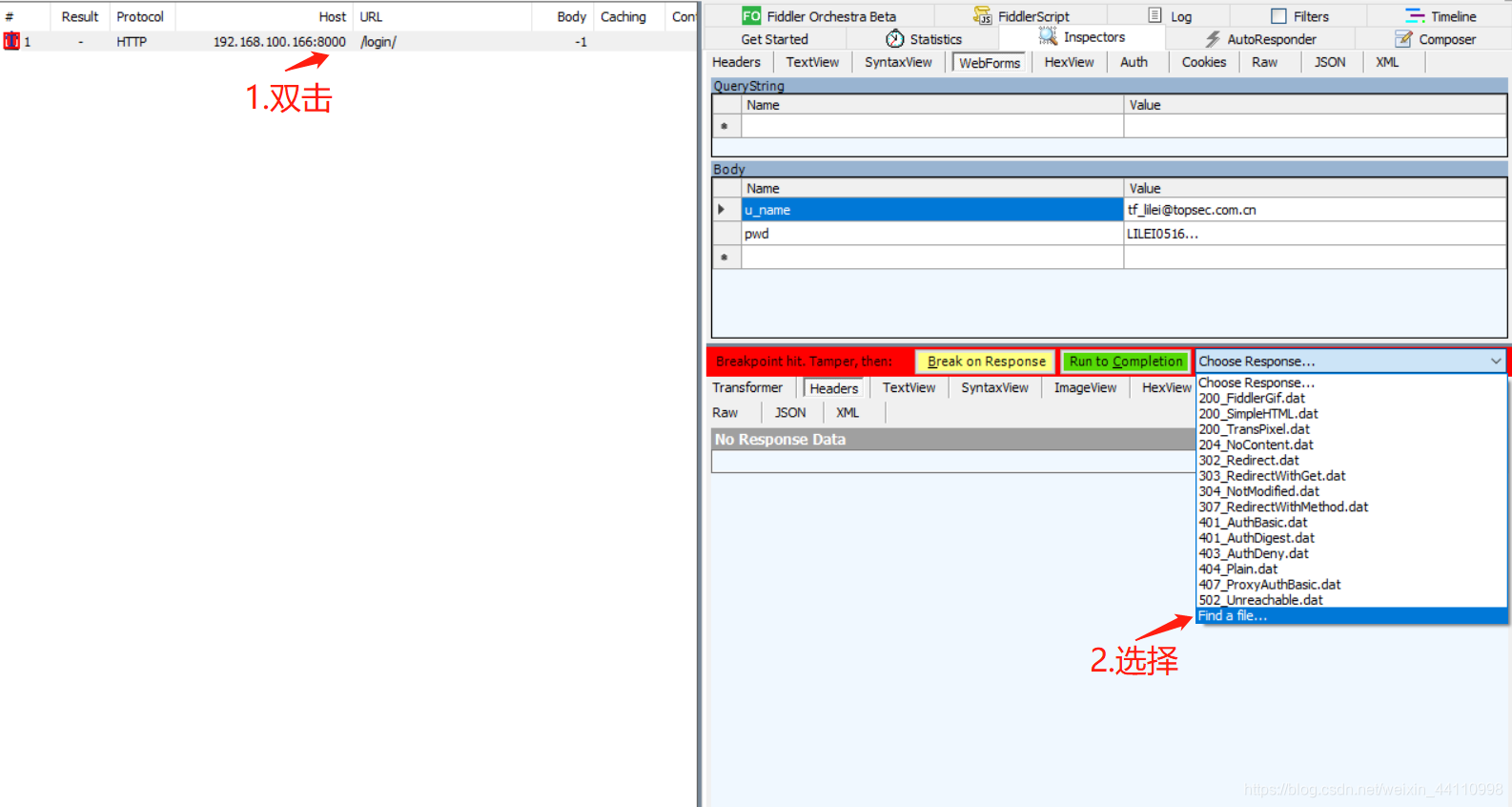Click the FiddlerScript JS icon
The image size is (1512, 807).
(983, 15)
